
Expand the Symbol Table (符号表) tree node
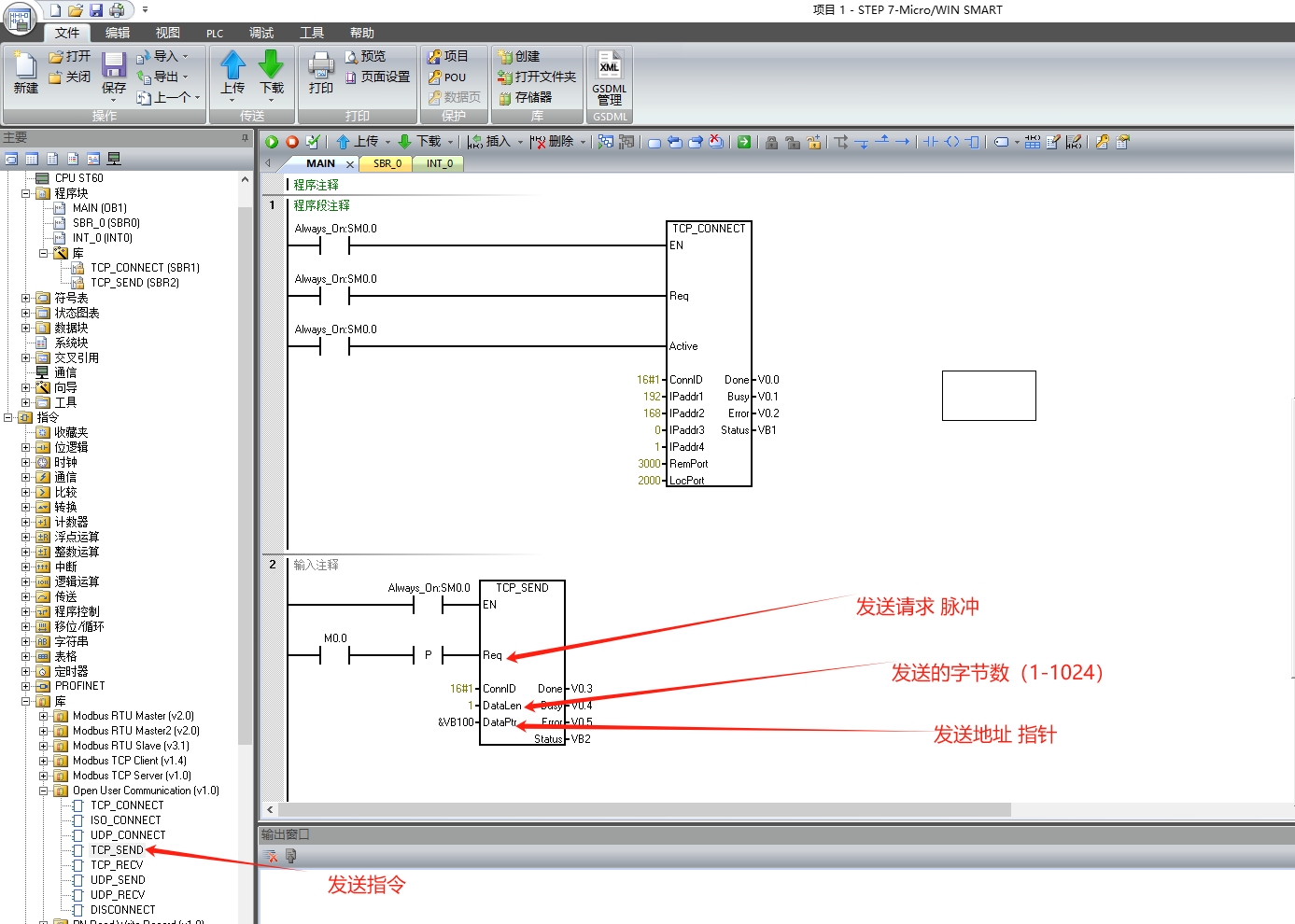tap(26, 298)
